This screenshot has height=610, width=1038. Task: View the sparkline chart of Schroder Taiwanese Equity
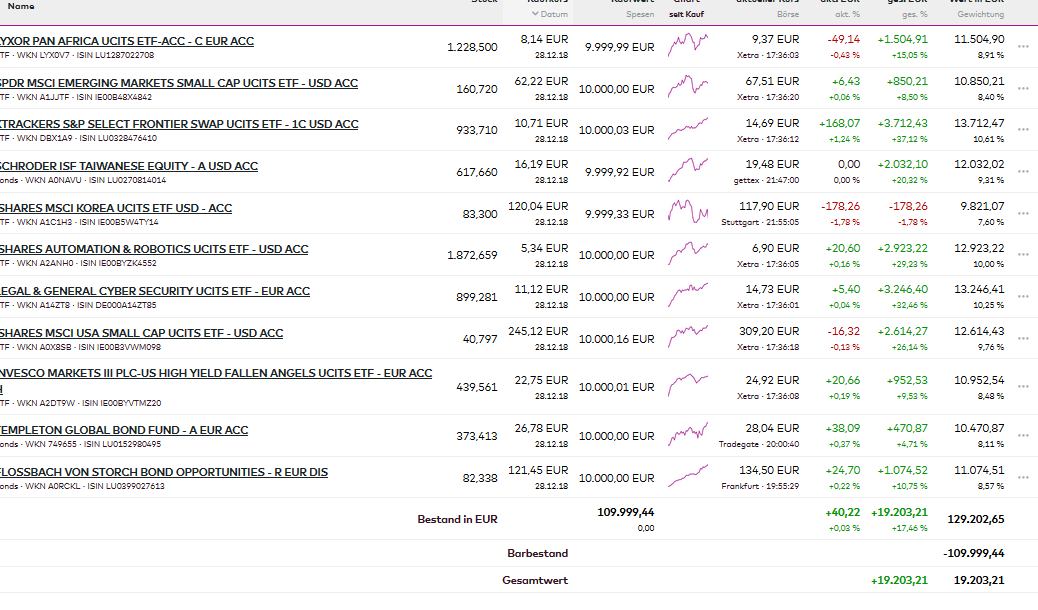pos(688,170)
